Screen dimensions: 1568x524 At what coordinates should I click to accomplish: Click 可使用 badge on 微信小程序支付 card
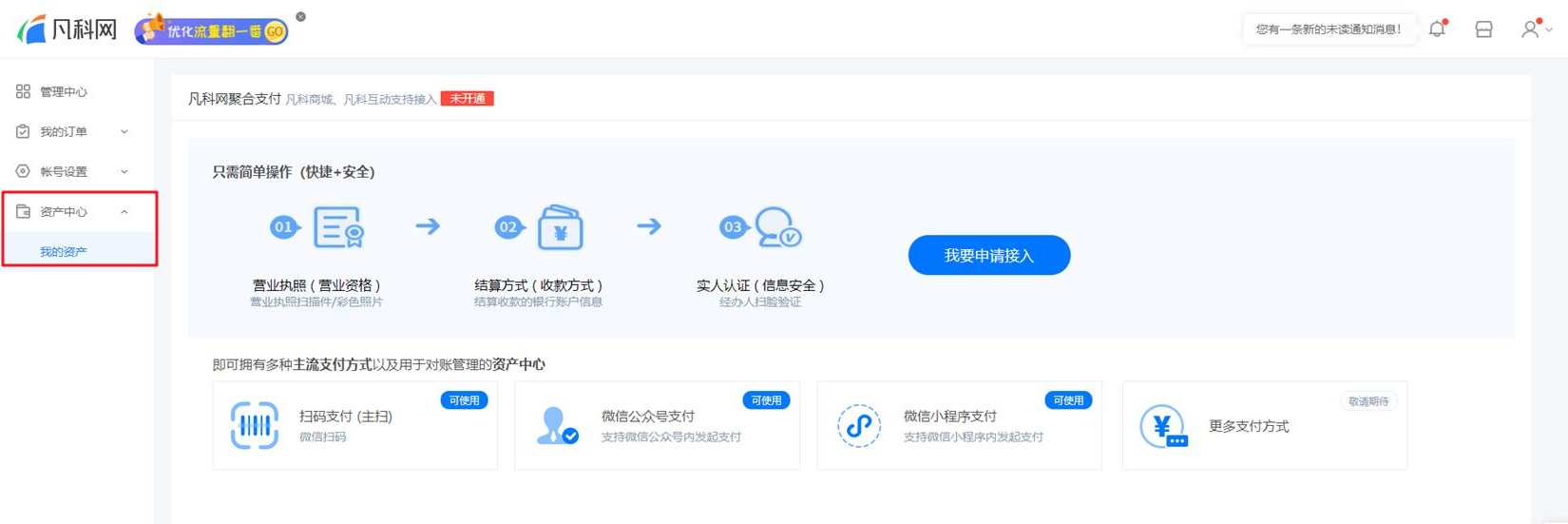tap(1068, 400)
